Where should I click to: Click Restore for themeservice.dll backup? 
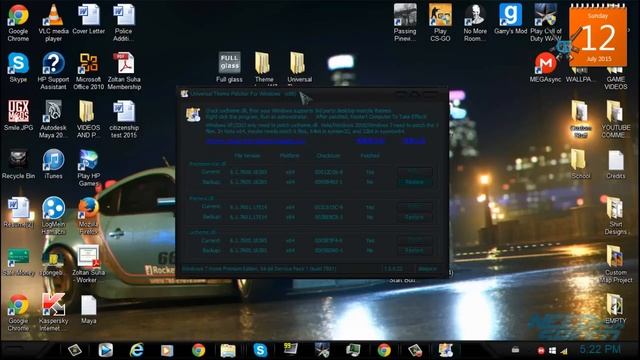(415, 182)
